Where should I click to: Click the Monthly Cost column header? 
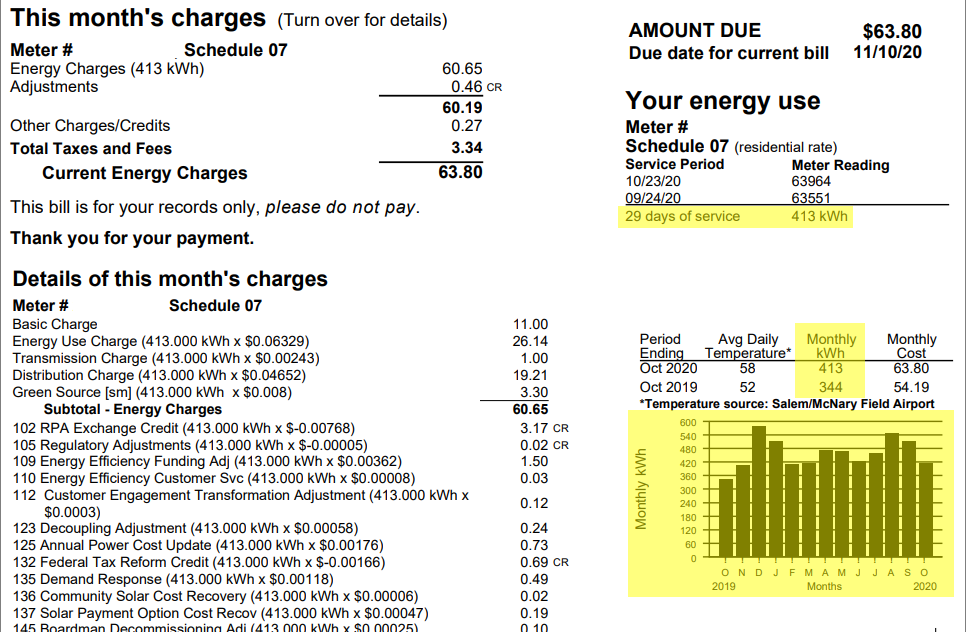[x=911, y=346]
